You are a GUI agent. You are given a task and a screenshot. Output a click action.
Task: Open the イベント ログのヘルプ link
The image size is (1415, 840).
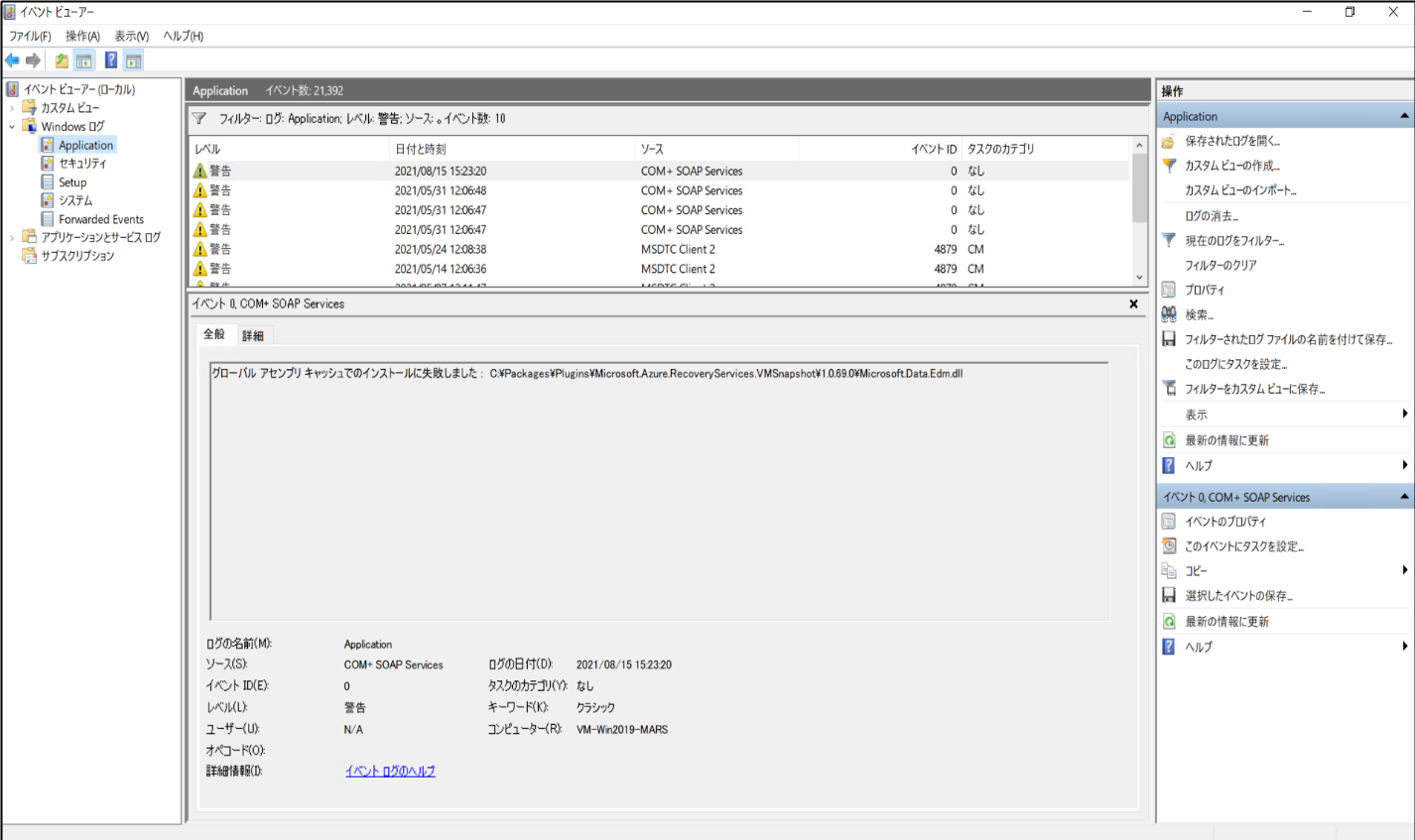390,772
